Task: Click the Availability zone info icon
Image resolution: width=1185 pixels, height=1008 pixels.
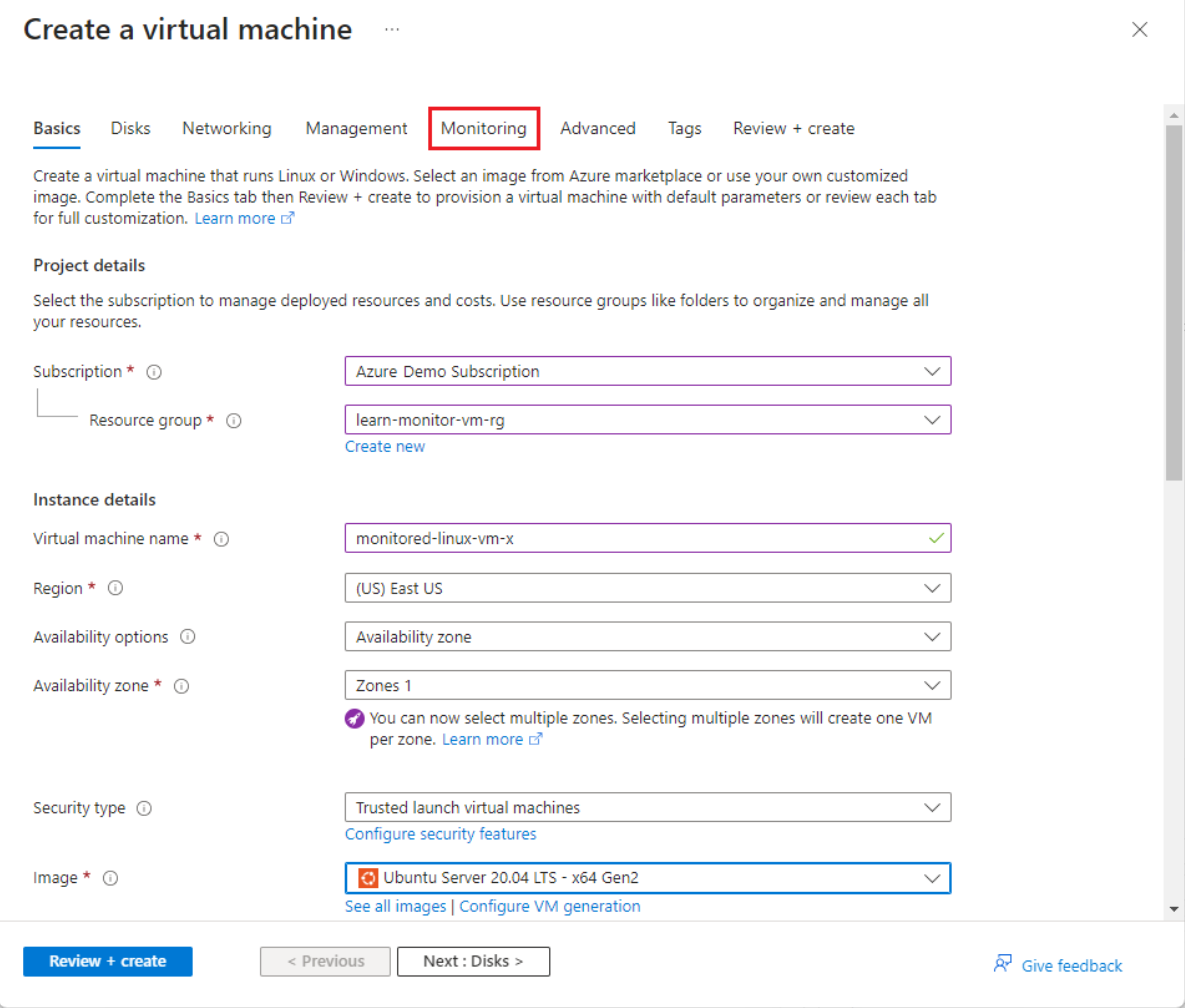Action: pyautogui.click(x=181, y=686)
